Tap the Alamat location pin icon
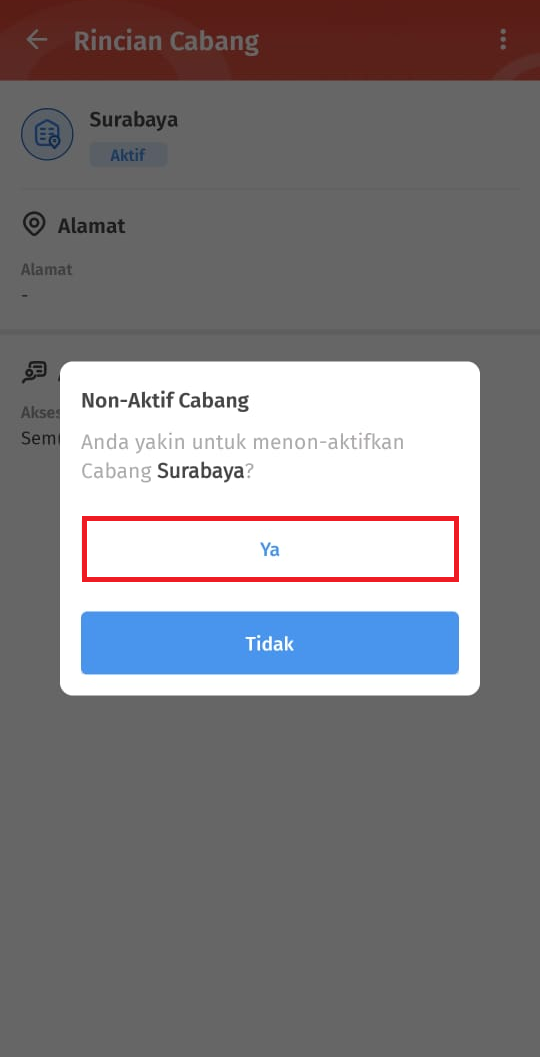Screen dimensions: 540x1057 pyautogui.click(x=34, y=224)
